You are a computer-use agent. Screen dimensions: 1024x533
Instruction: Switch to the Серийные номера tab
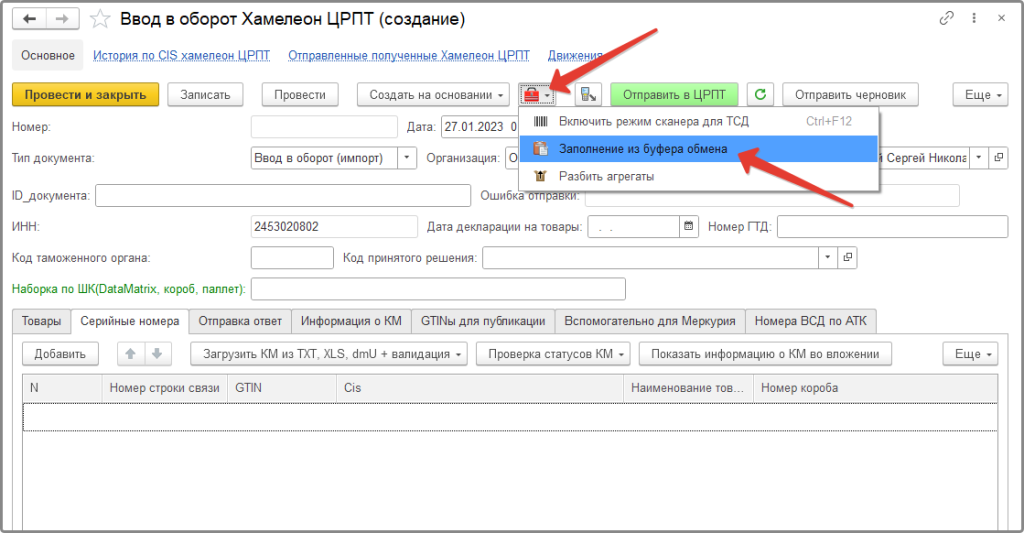pos(129,321)
